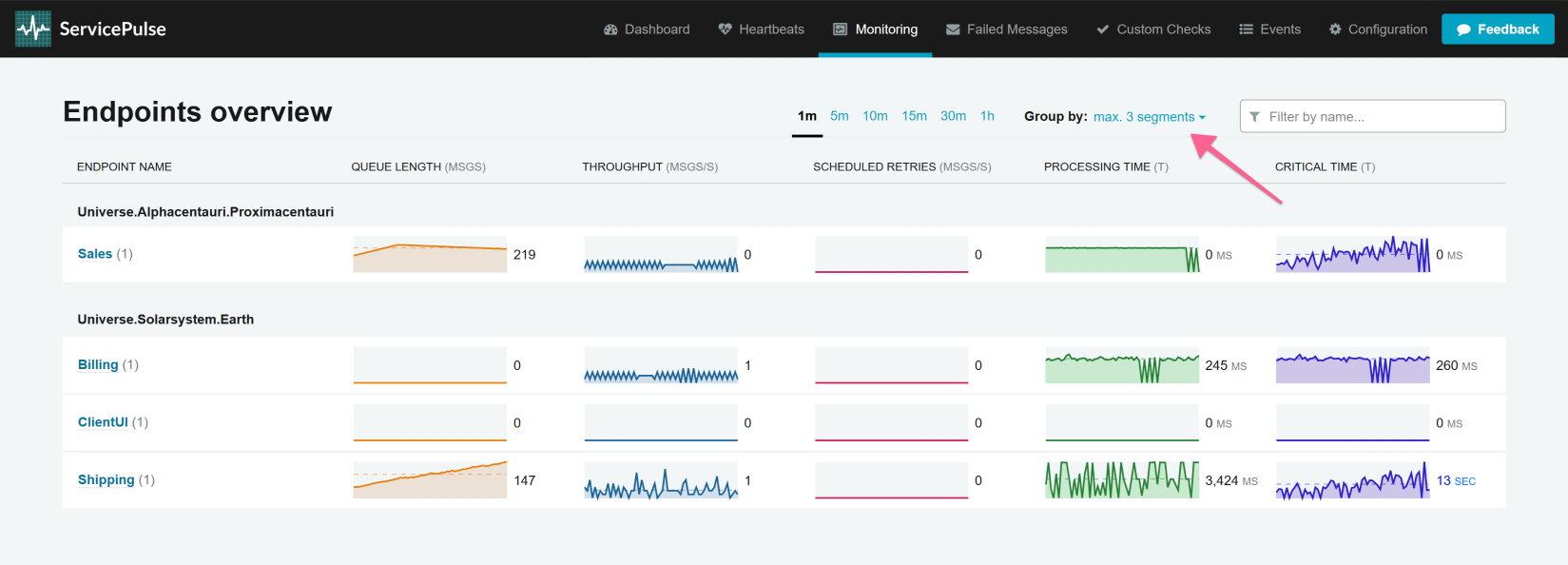
Task: Click Sales queue length graph
Action: 430,255
